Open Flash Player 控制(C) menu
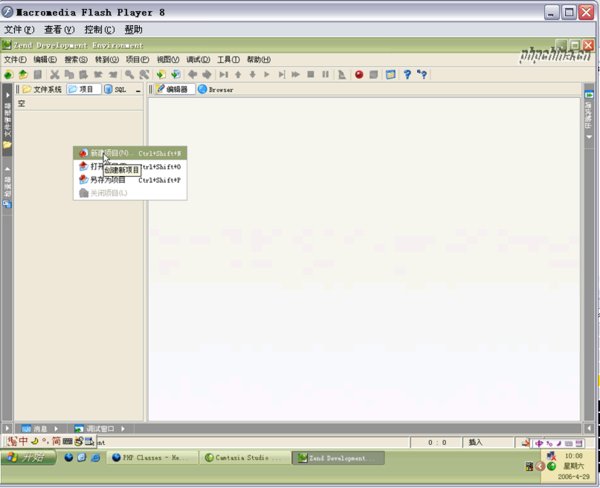 click(99, 29)
